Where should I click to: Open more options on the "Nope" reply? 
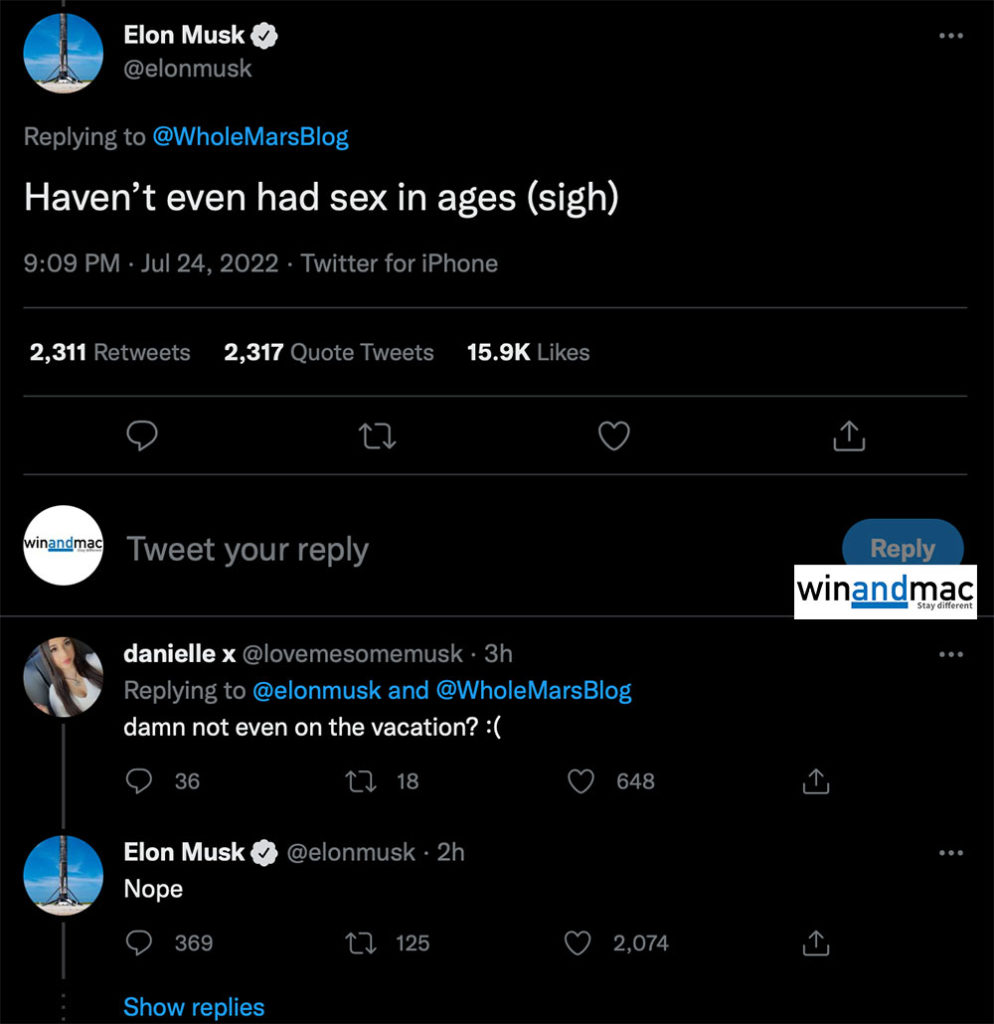click(952, 852)
